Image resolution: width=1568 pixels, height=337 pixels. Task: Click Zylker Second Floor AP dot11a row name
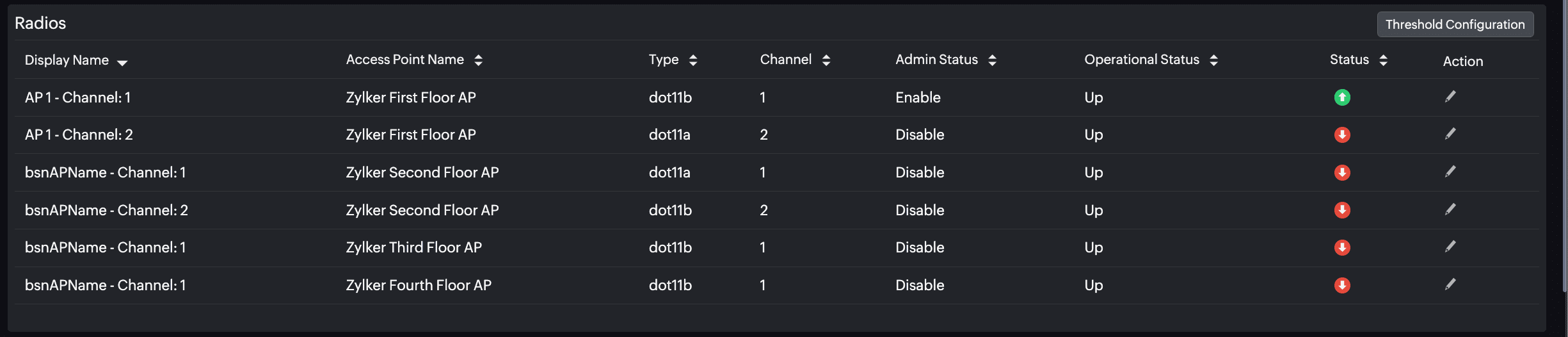422,172
